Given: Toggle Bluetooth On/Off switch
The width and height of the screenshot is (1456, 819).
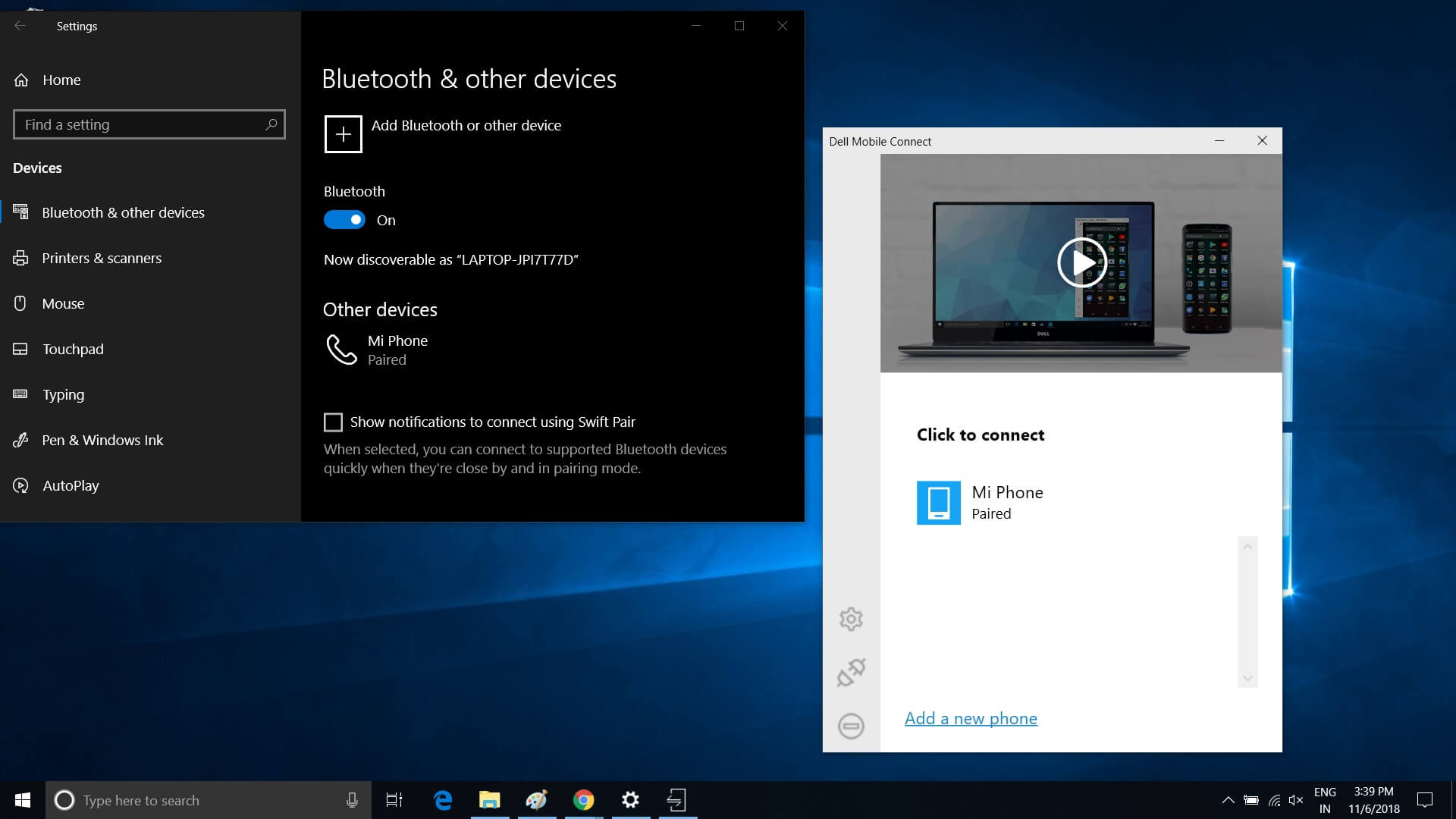Looking at the screenshot, I should [343, 219].
